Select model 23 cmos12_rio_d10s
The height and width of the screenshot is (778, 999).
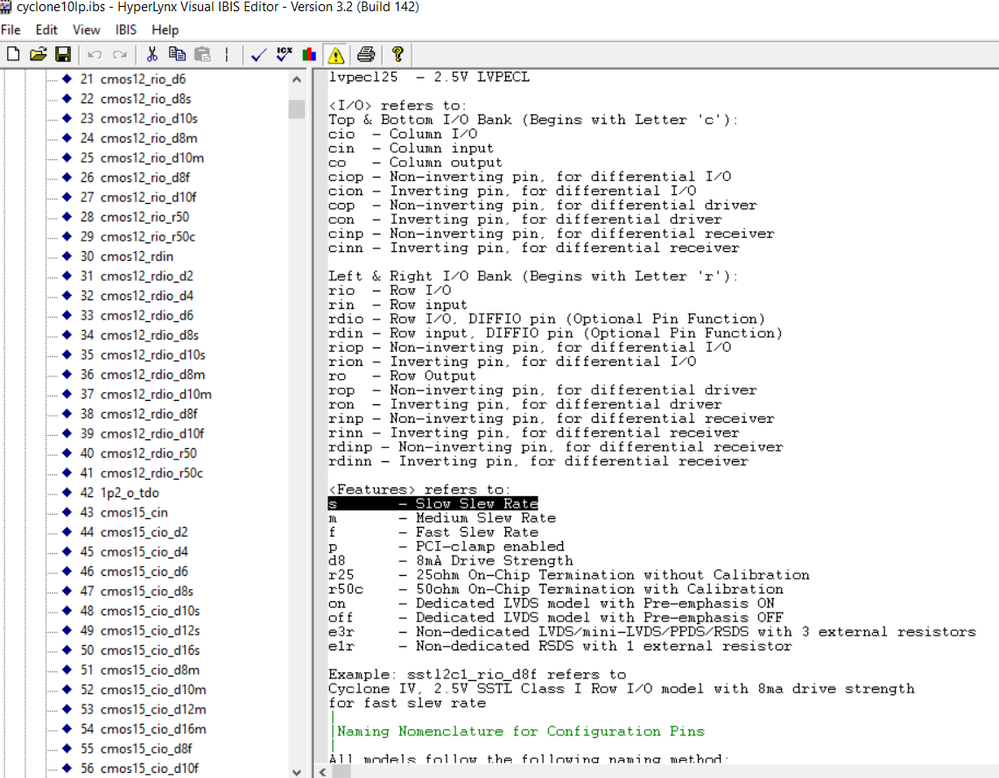click(x=138, y=119)
